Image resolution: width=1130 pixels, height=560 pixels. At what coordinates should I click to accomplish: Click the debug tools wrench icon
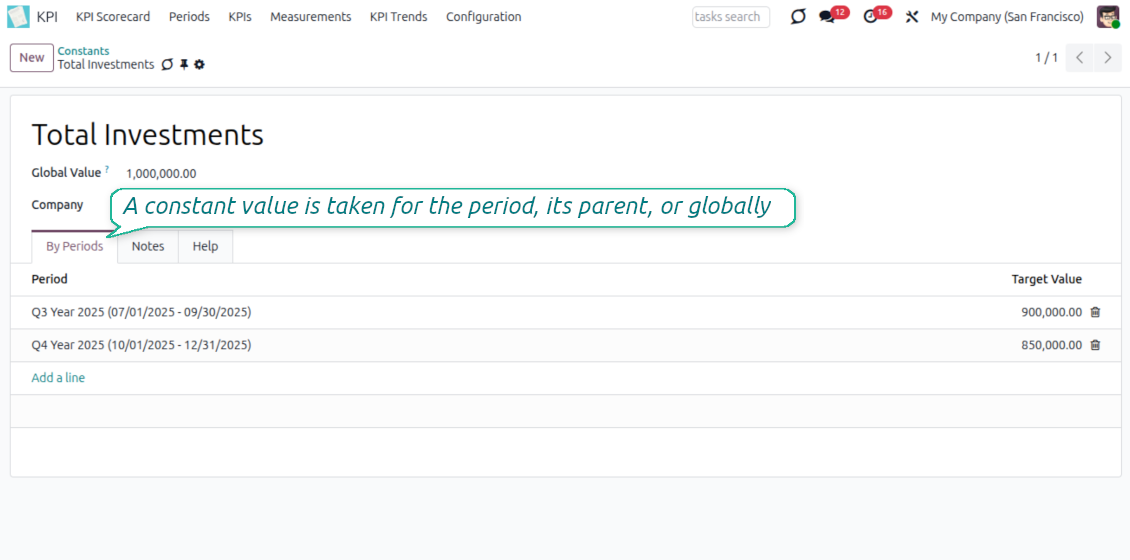(912, 17)
